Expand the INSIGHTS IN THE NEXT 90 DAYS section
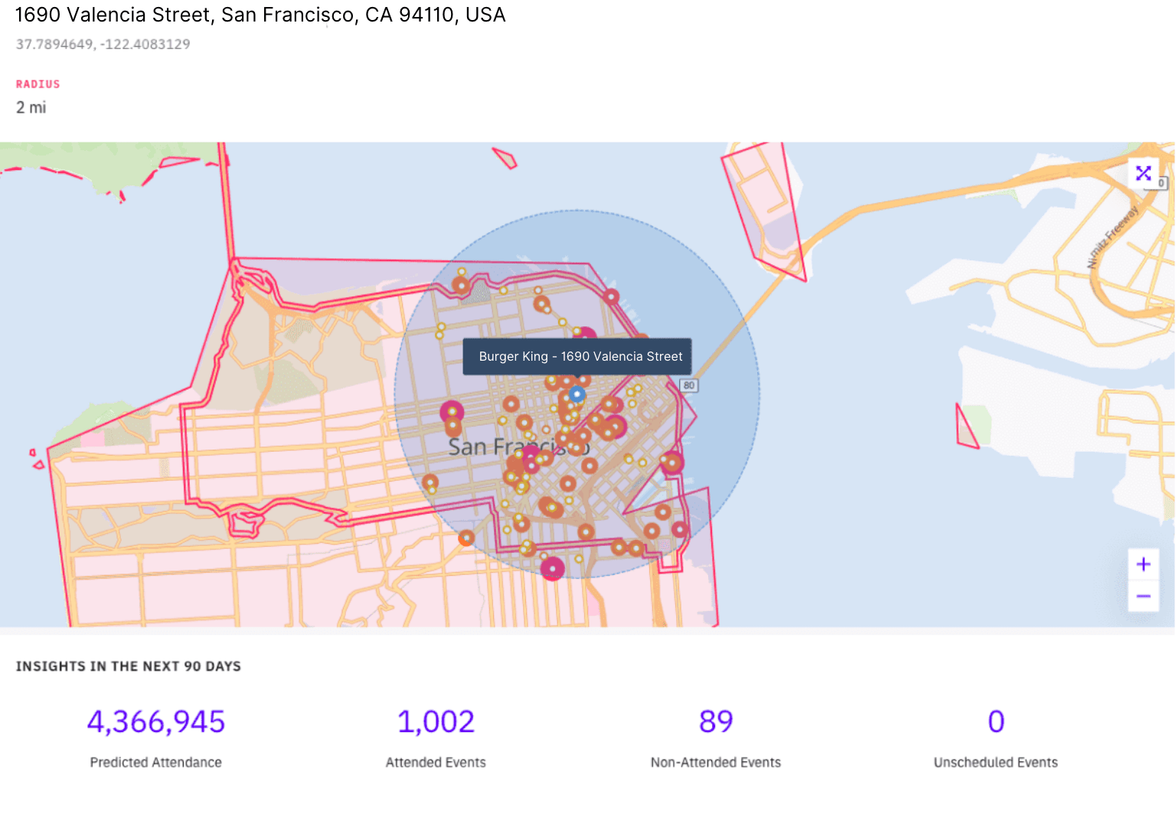1176x824 pixels. [128, 666]
